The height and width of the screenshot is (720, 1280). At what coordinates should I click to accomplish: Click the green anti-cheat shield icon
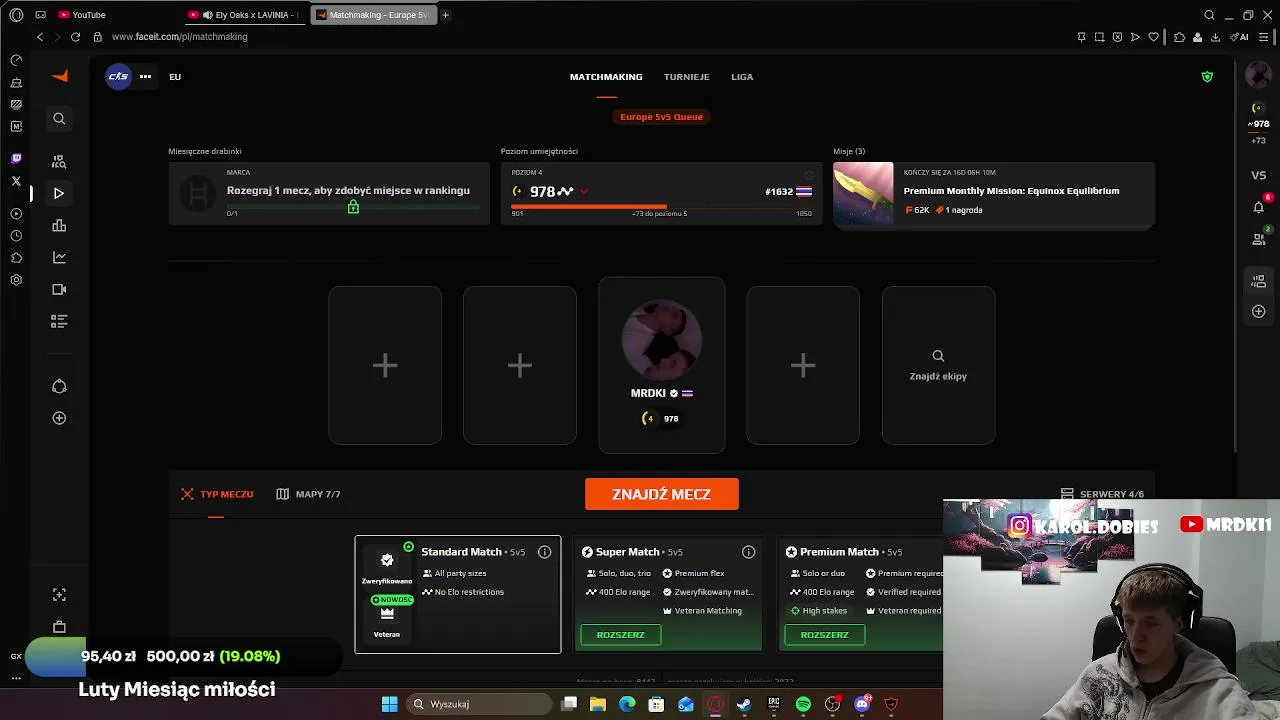[1207, 77]
